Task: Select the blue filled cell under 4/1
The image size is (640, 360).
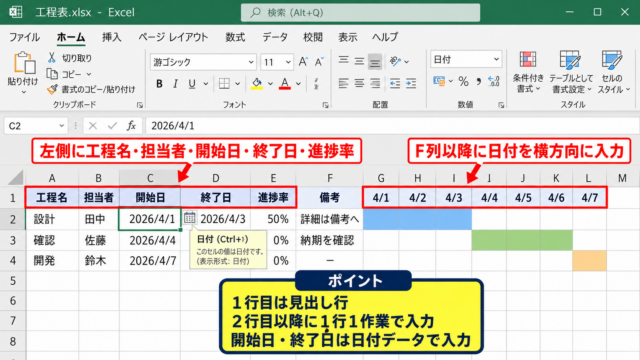Action: (381, 219)
